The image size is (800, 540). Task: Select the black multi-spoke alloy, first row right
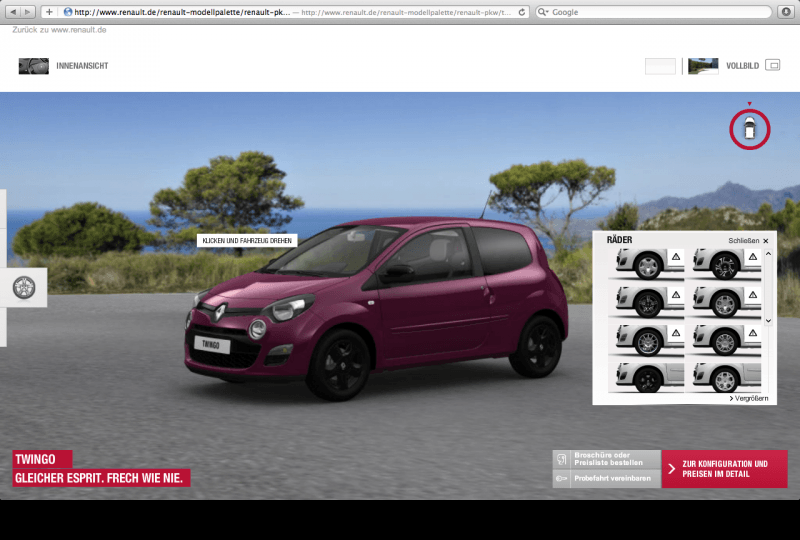click(727, 264)
